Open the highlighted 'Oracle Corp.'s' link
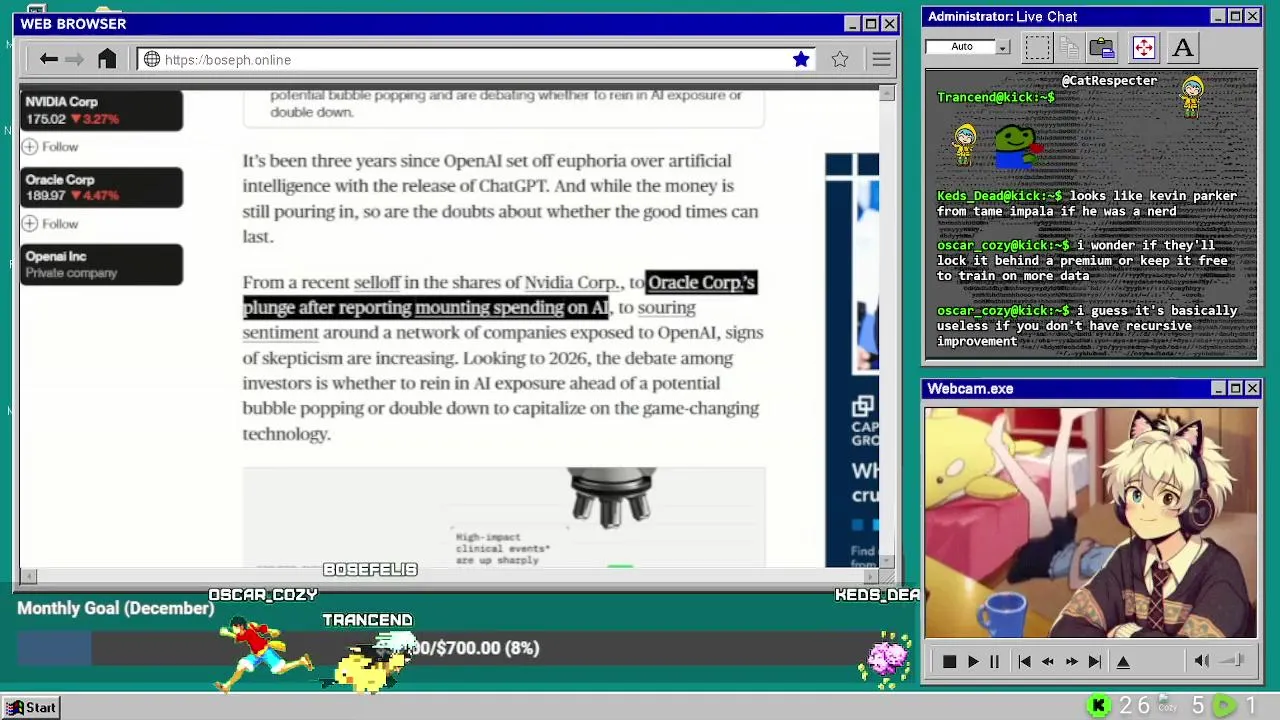 coord(701,282)
